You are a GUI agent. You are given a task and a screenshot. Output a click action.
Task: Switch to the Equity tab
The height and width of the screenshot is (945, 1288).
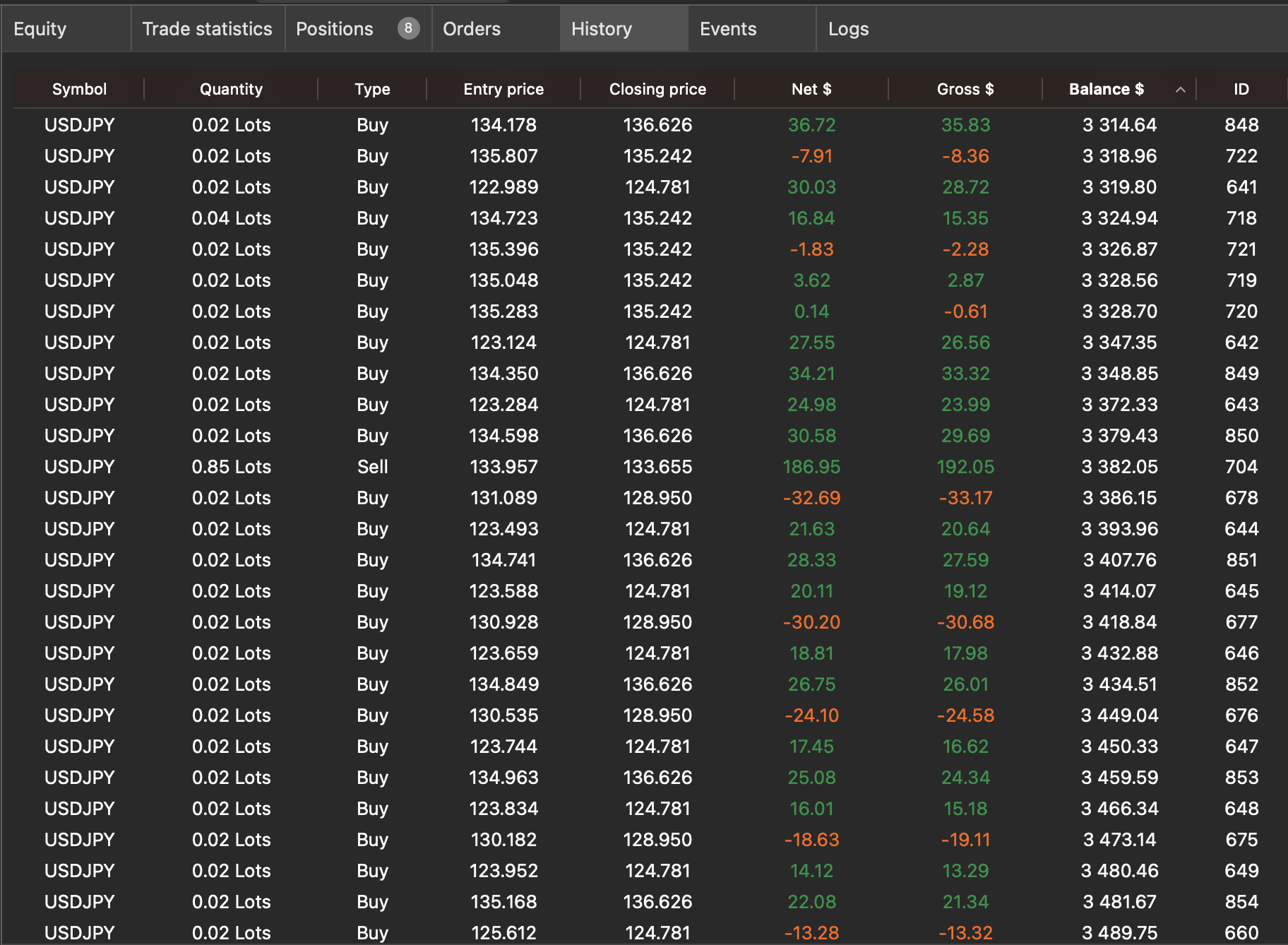(x=40, y=29)
